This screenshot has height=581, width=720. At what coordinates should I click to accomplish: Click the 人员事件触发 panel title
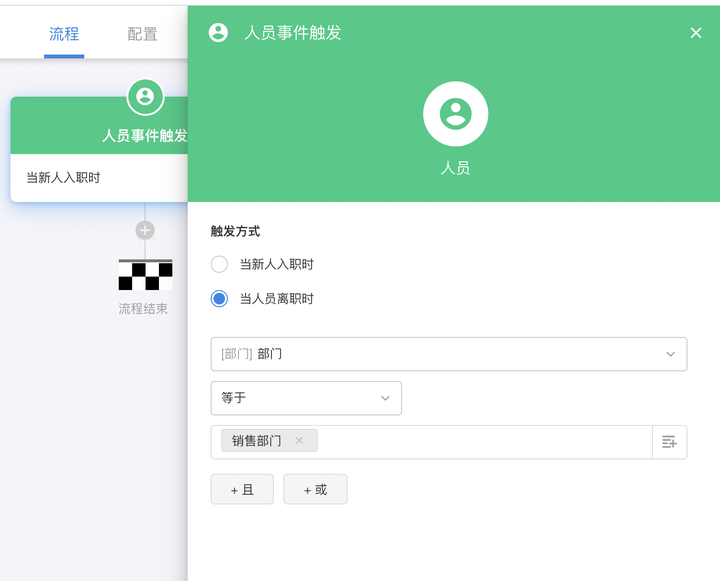(x=293, y=33)
